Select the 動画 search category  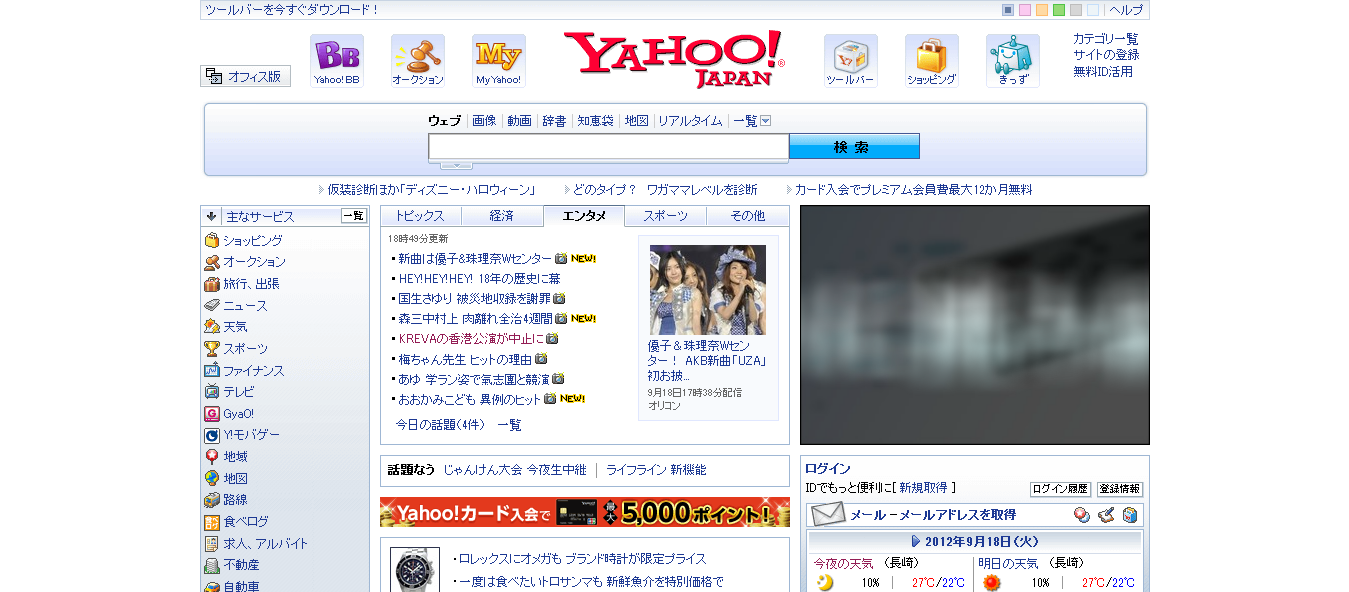(519, 121)
